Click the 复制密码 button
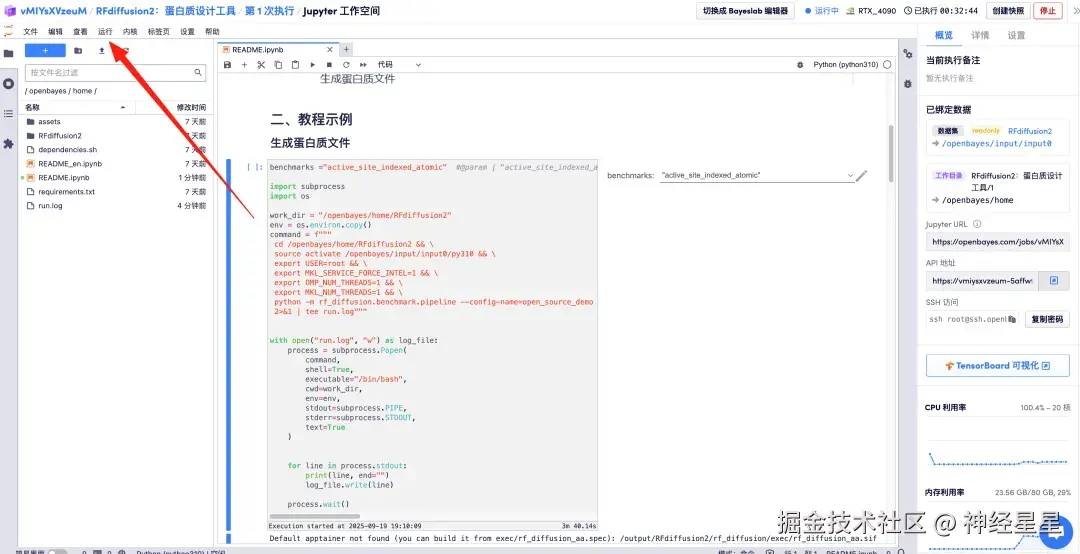 (x=1048, y=320)
